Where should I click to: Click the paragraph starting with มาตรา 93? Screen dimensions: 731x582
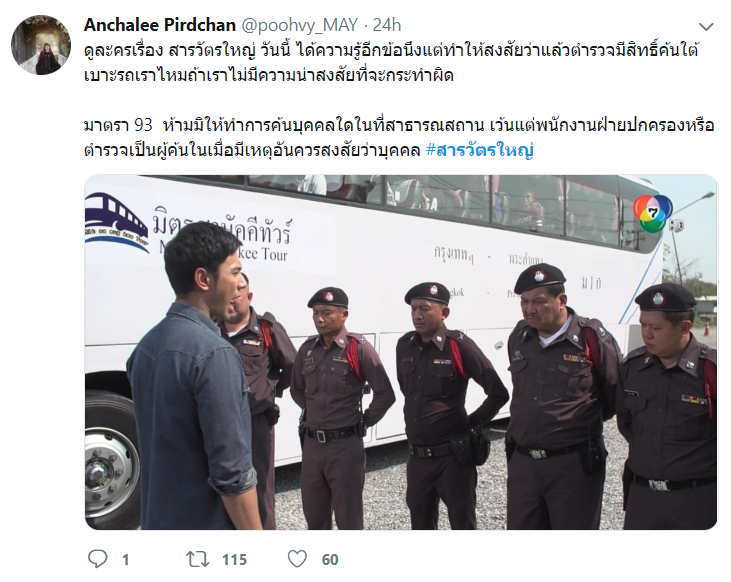(x=399, y=138)
